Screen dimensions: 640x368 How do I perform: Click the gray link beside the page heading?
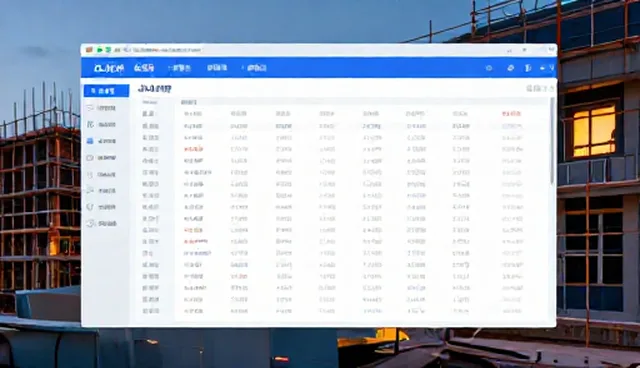(540, 88)
